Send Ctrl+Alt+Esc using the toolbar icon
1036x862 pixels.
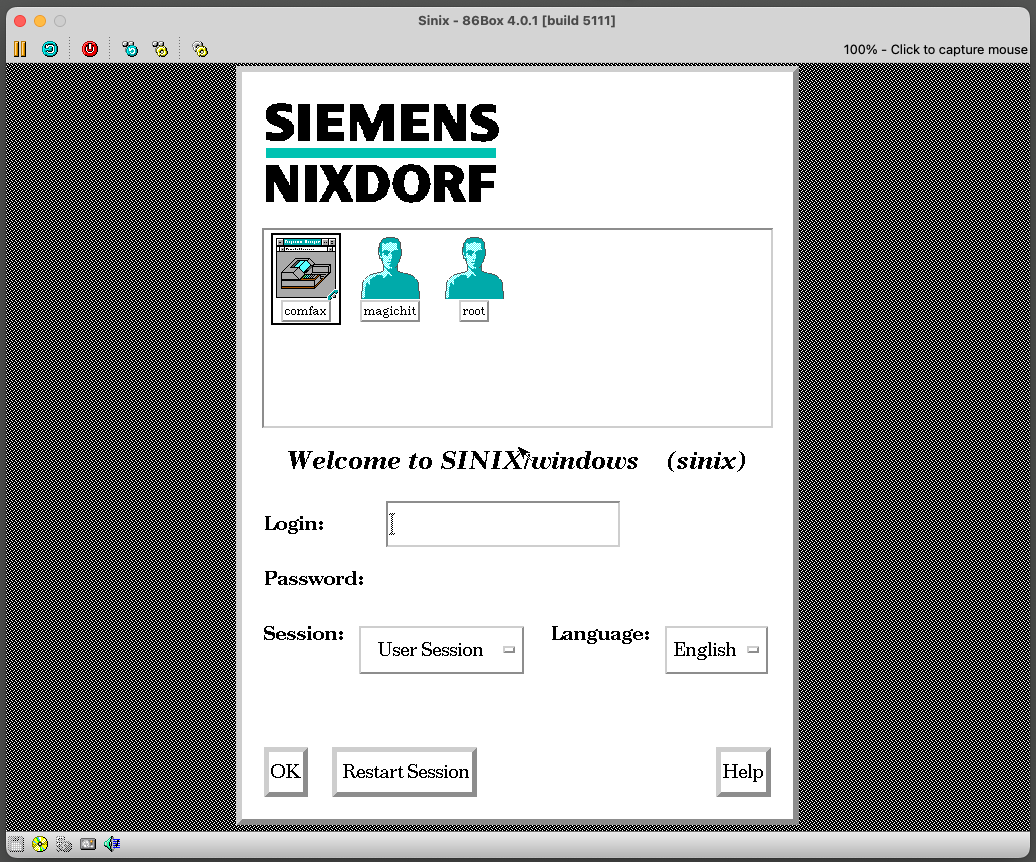pos(160,48)
